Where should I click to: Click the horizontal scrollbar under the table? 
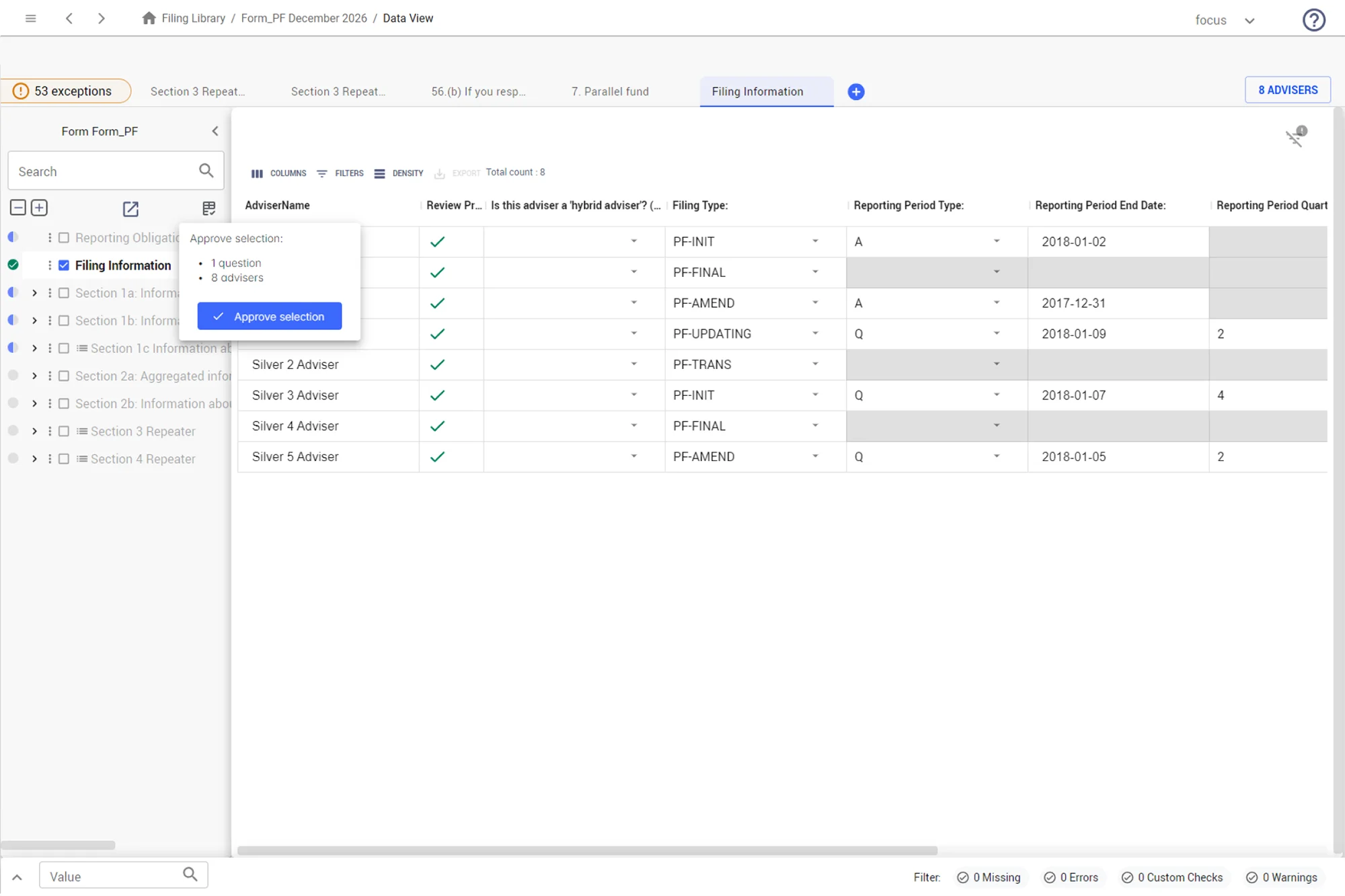pyautogui.click(x=586, y=850)
